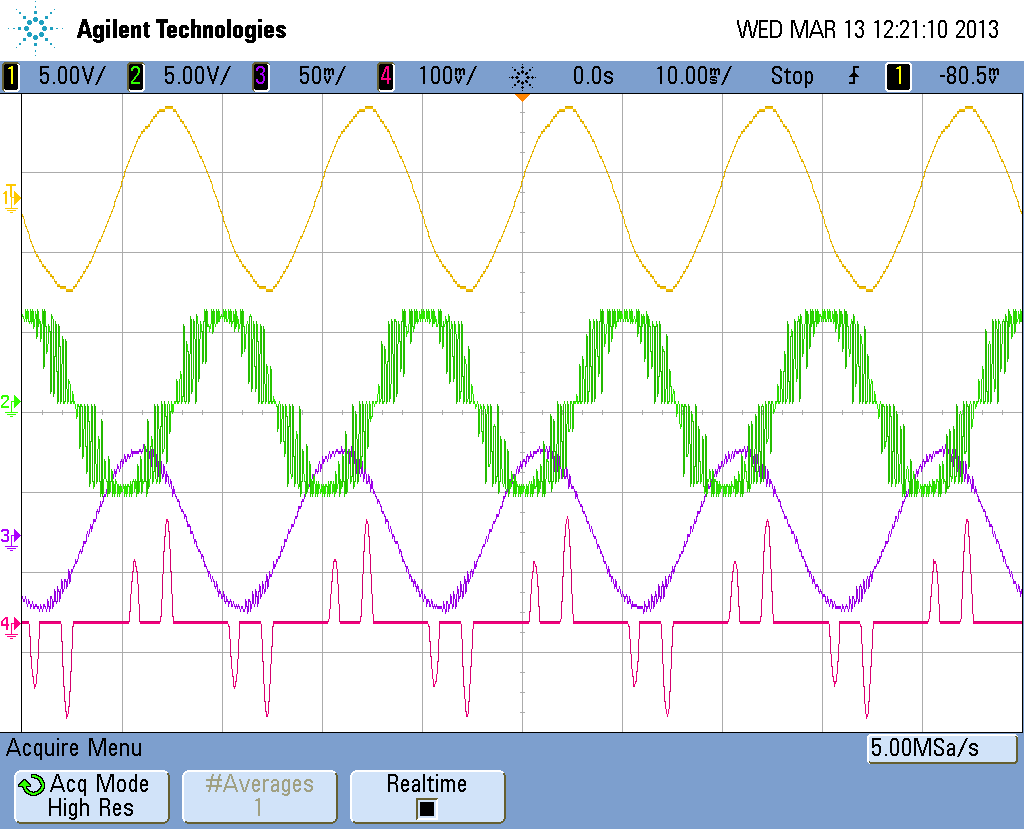Click the orange trigger position marker
The width and height of the screenshot is (1024, 829).
click(x=522, y=97)
